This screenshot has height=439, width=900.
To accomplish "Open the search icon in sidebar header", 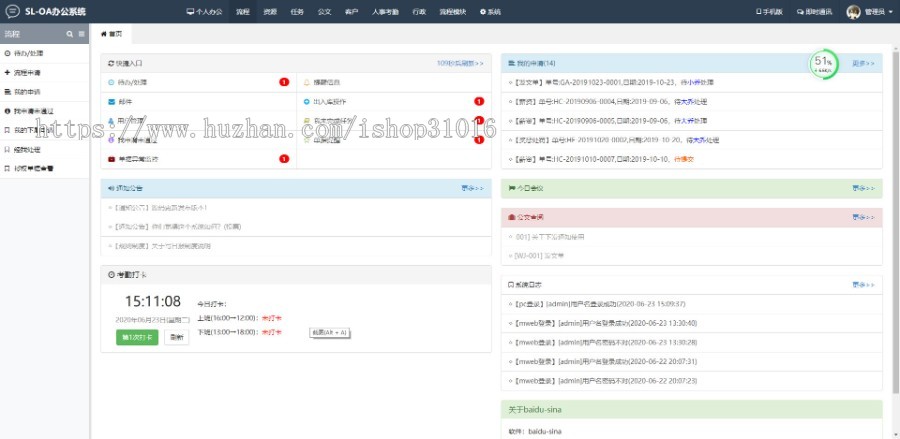I will tap(69, 34).
